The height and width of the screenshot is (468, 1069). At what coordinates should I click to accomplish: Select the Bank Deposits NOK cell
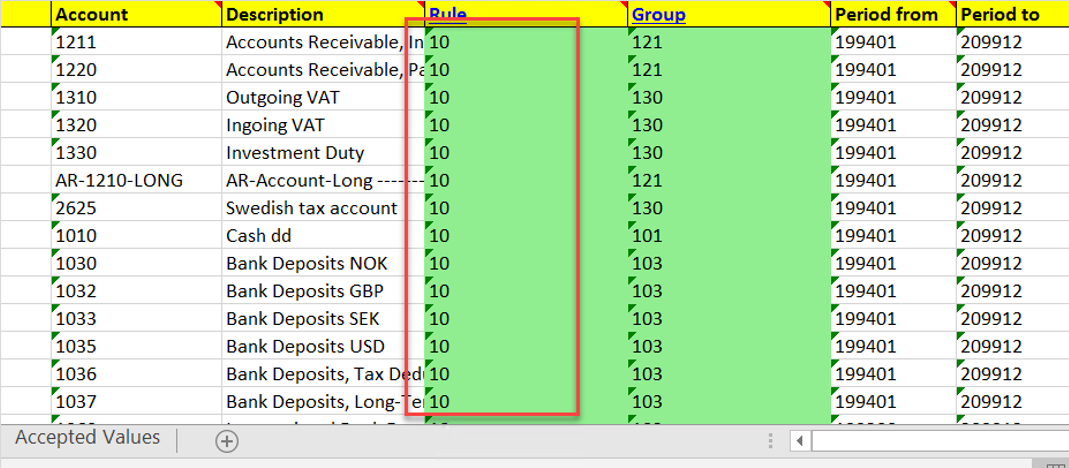click(322, 263)
